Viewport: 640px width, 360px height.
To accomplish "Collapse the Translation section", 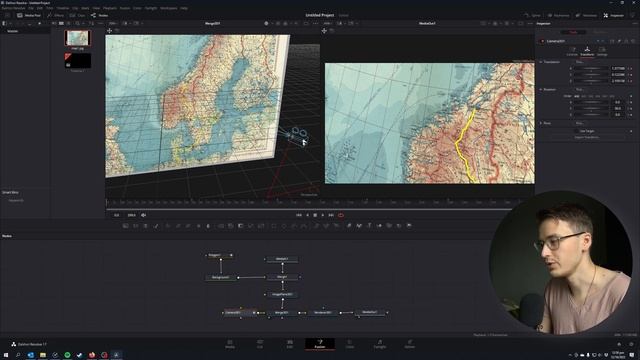I will coord(541,62).
